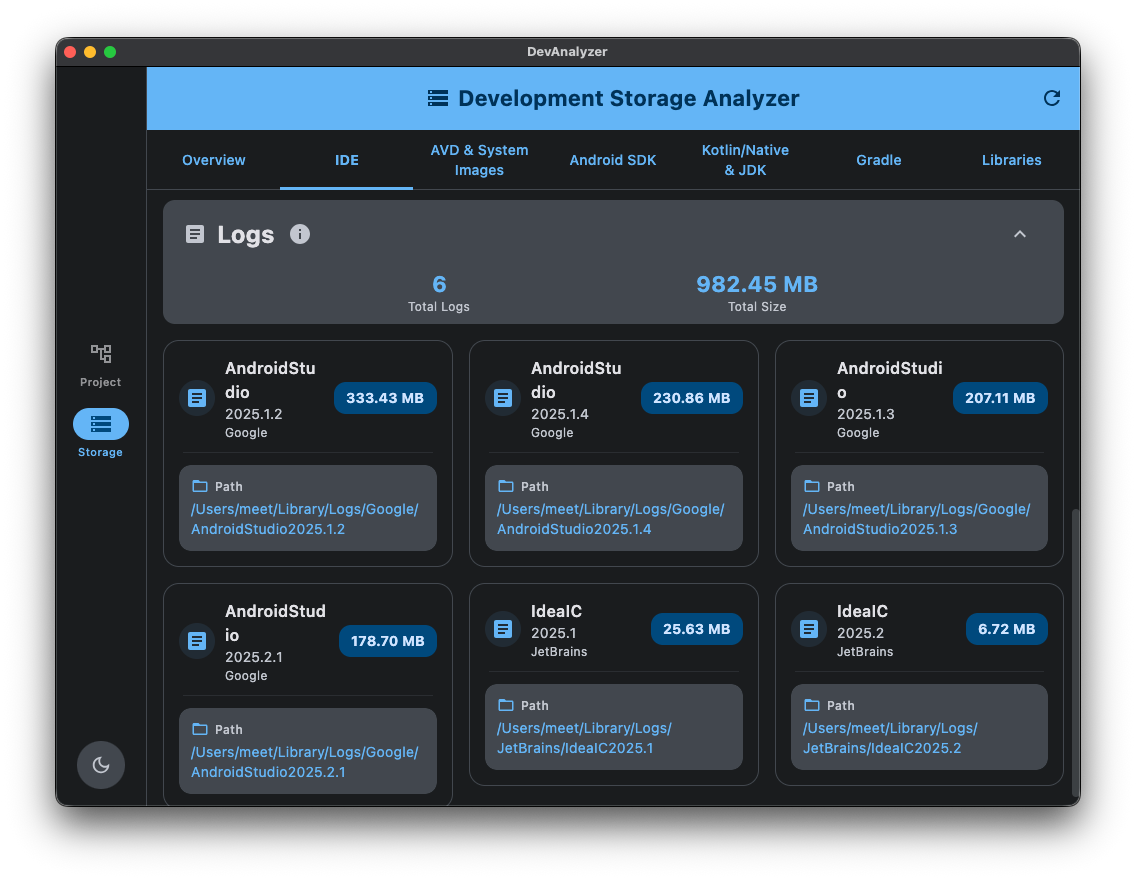Toggle dark mode with the moon button

click(x=101, y=765)
